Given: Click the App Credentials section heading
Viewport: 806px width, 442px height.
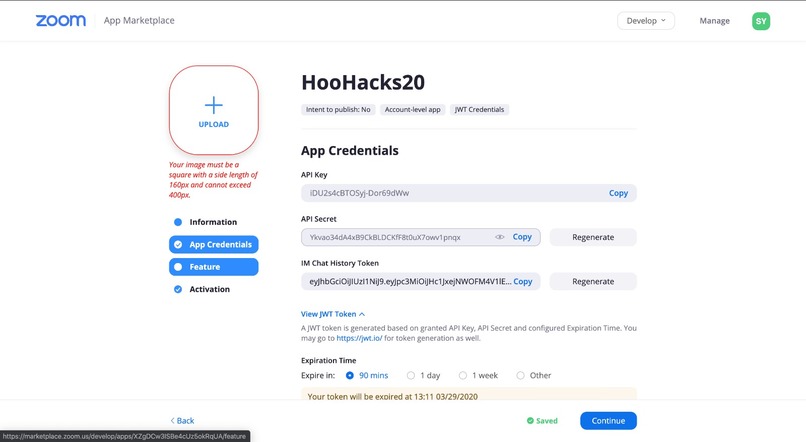Looking at the screenshot, I should tap(350, 151).
